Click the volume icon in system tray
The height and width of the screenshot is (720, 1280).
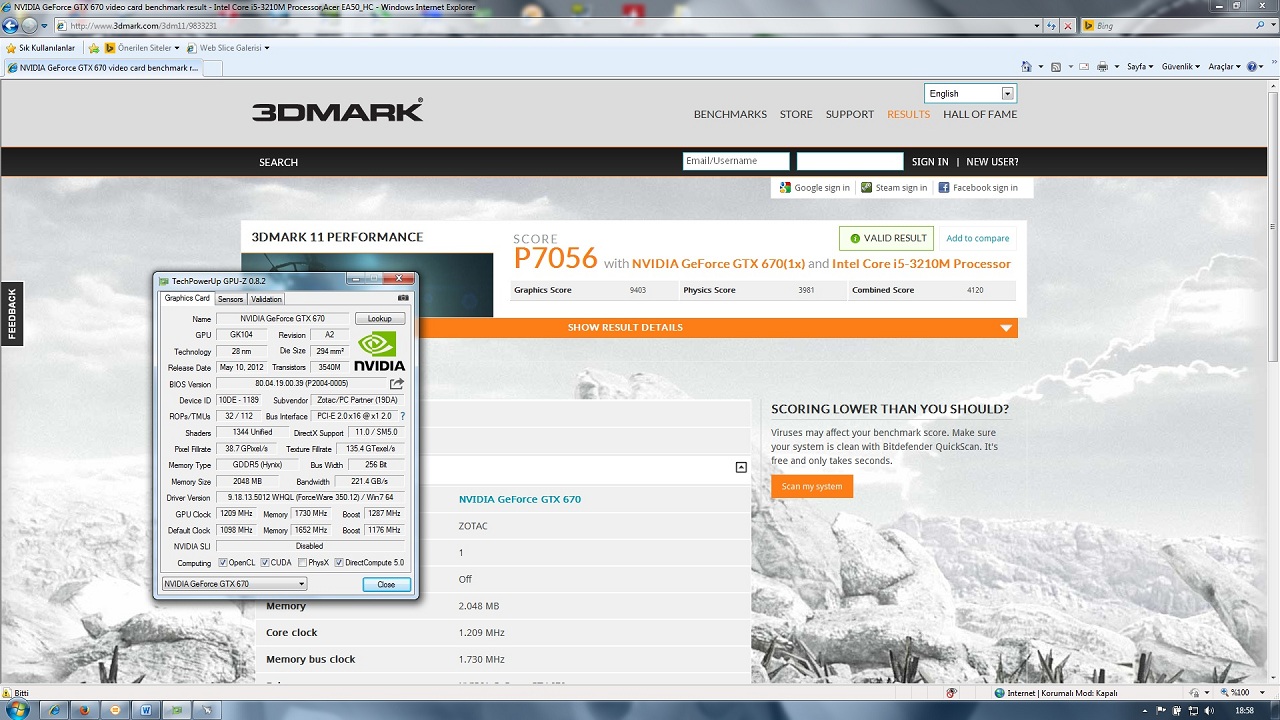coord(1208,710)
